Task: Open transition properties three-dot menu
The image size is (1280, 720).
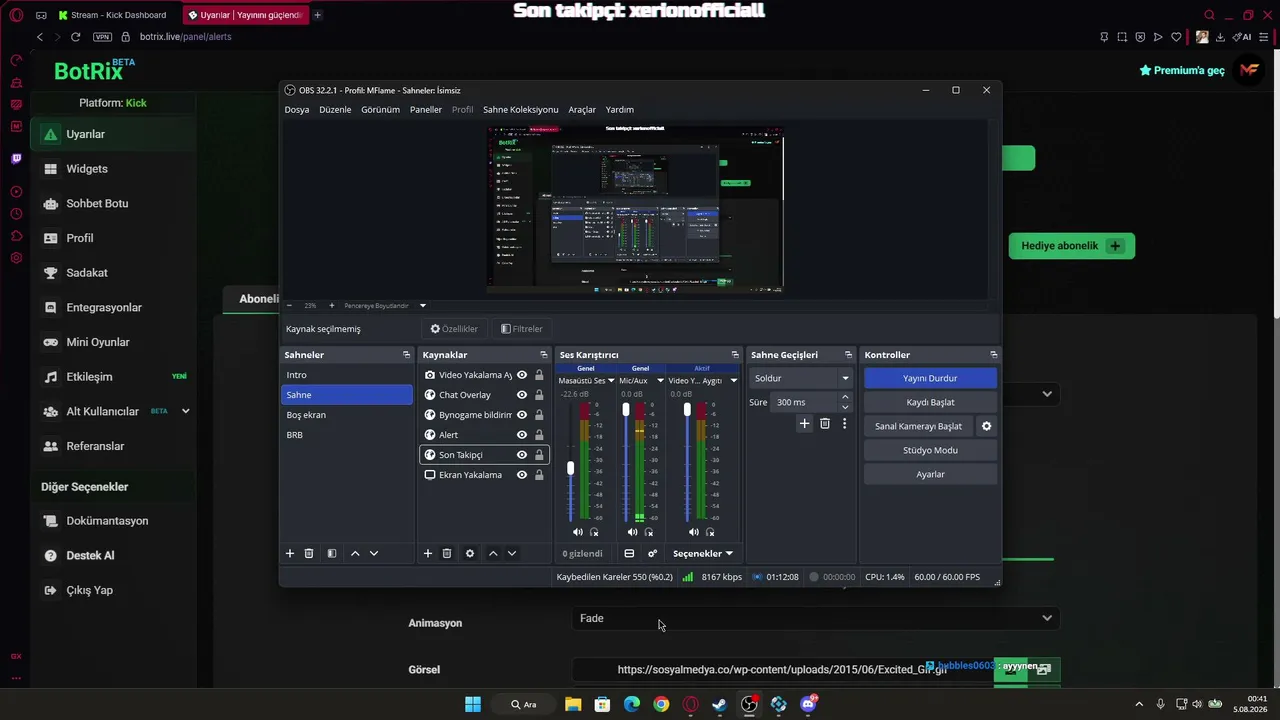Action: coord(844,424)
